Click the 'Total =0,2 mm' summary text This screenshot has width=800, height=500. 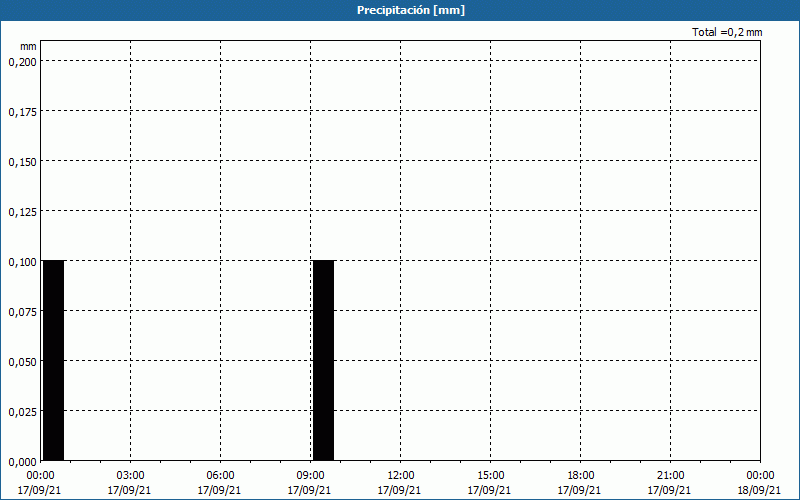click(x=727, y=32)
